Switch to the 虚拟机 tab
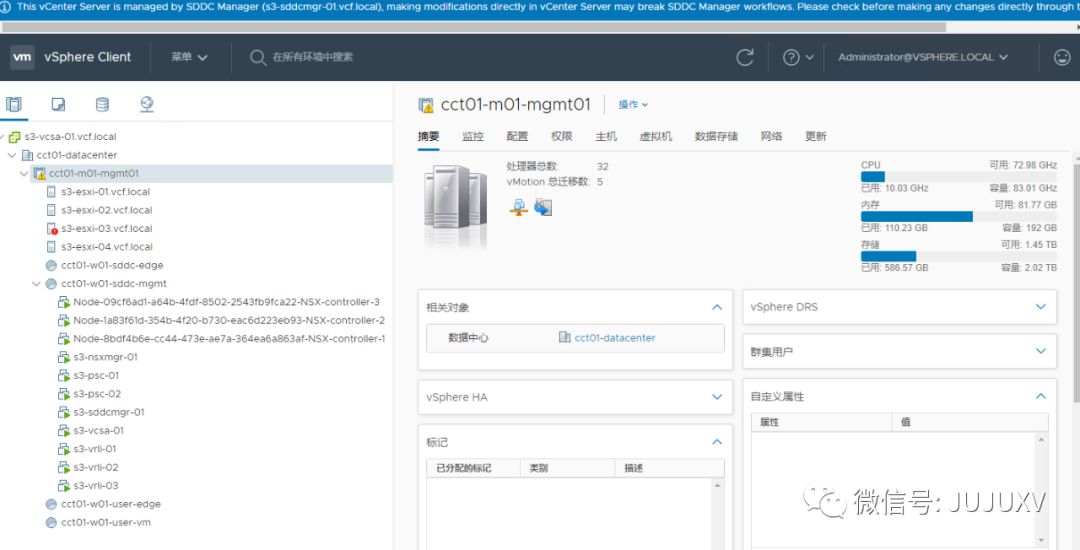Screen dimensions: 1080x550 (x=656, y=136)
